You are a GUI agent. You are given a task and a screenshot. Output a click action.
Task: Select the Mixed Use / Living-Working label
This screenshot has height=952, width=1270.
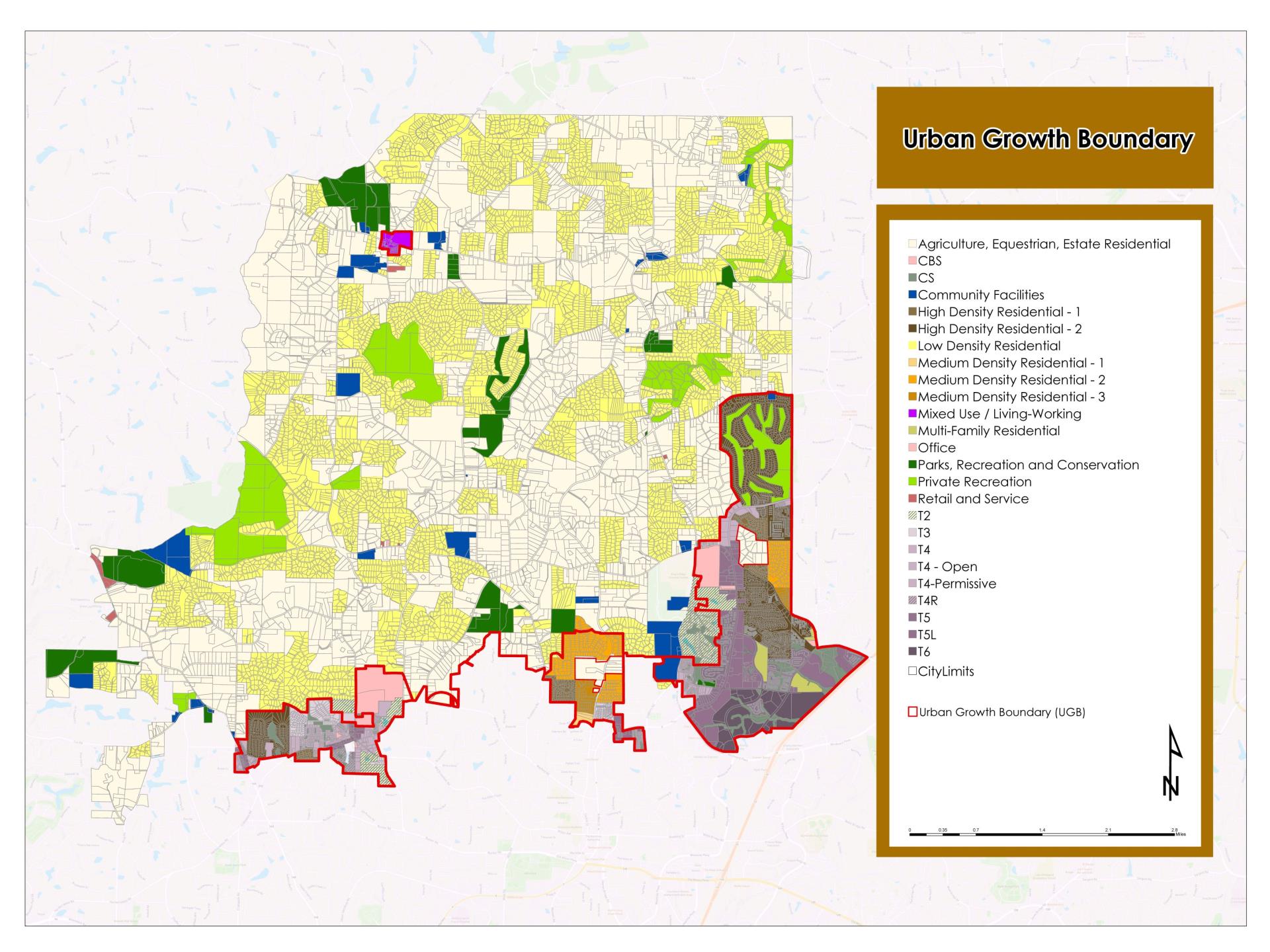999,414
